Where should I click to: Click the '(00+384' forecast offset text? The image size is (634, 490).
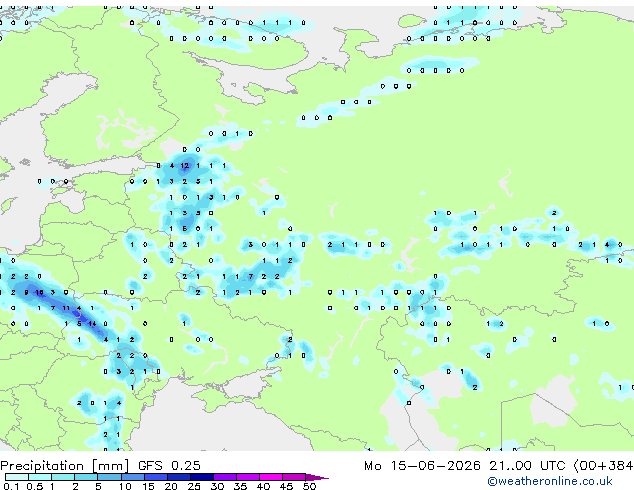[604, 466]
